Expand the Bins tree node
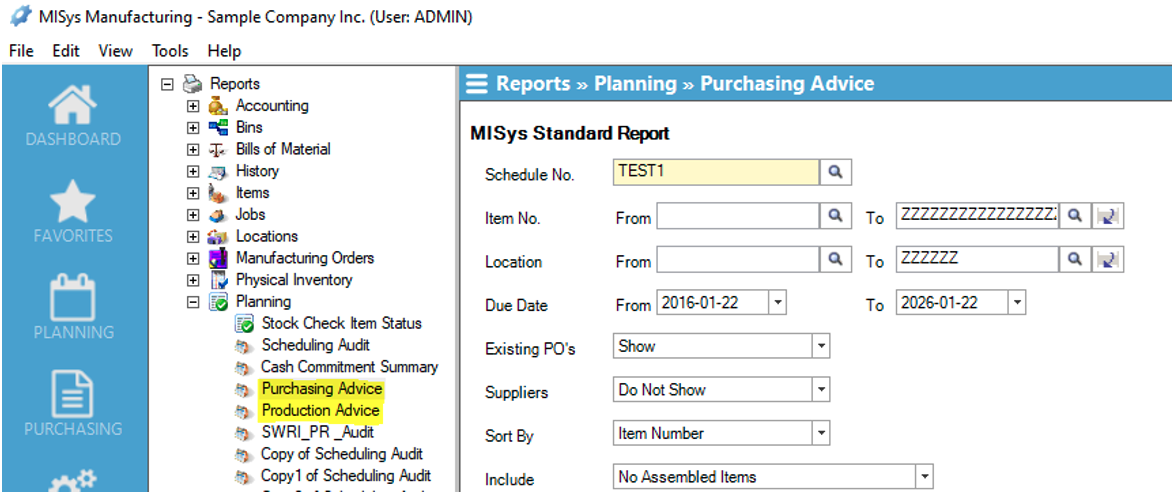1175x494 pixels. [193, 127]
